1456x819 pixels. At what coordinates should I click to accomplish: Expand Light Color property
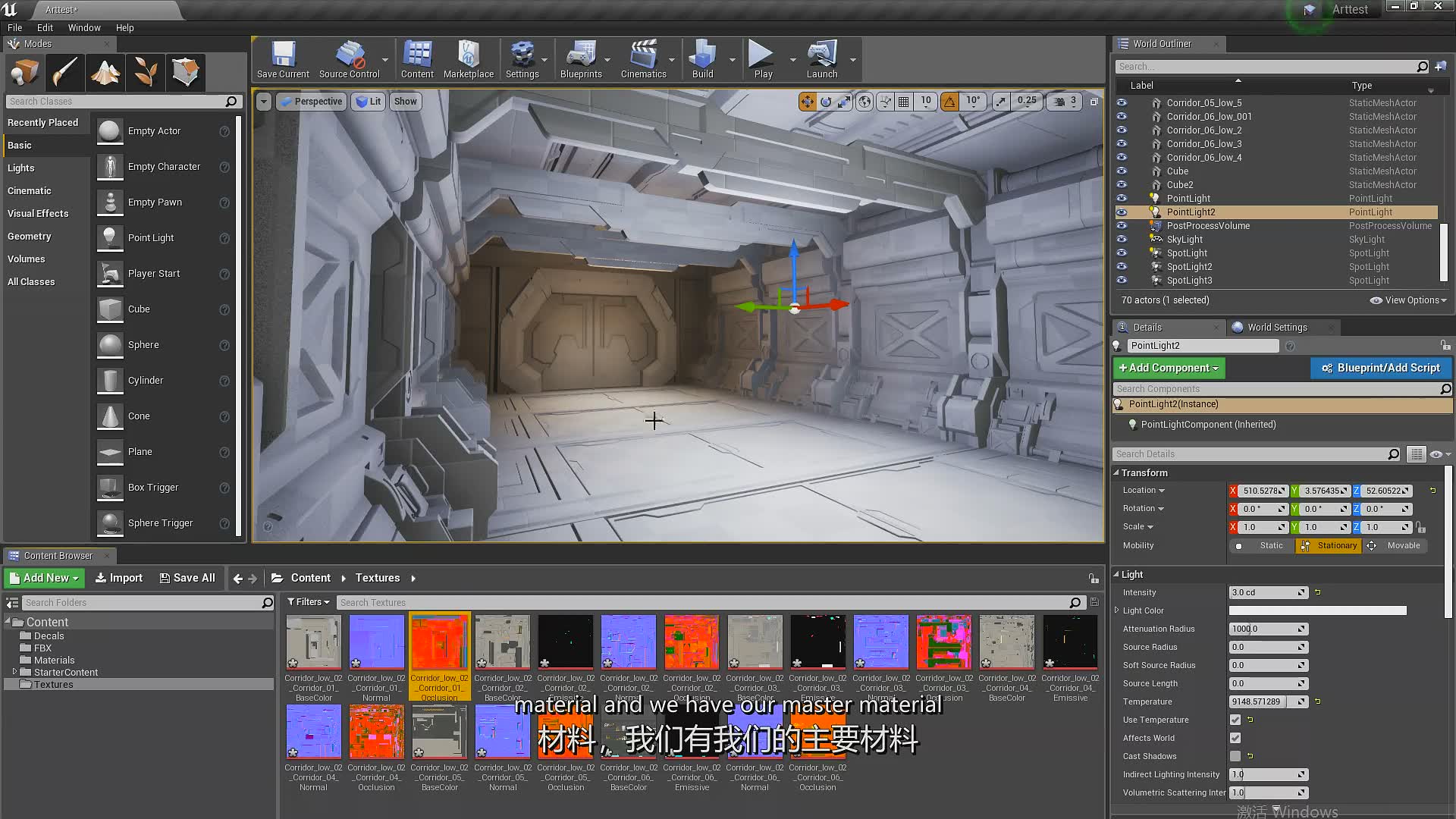(x=1116, y=610)
